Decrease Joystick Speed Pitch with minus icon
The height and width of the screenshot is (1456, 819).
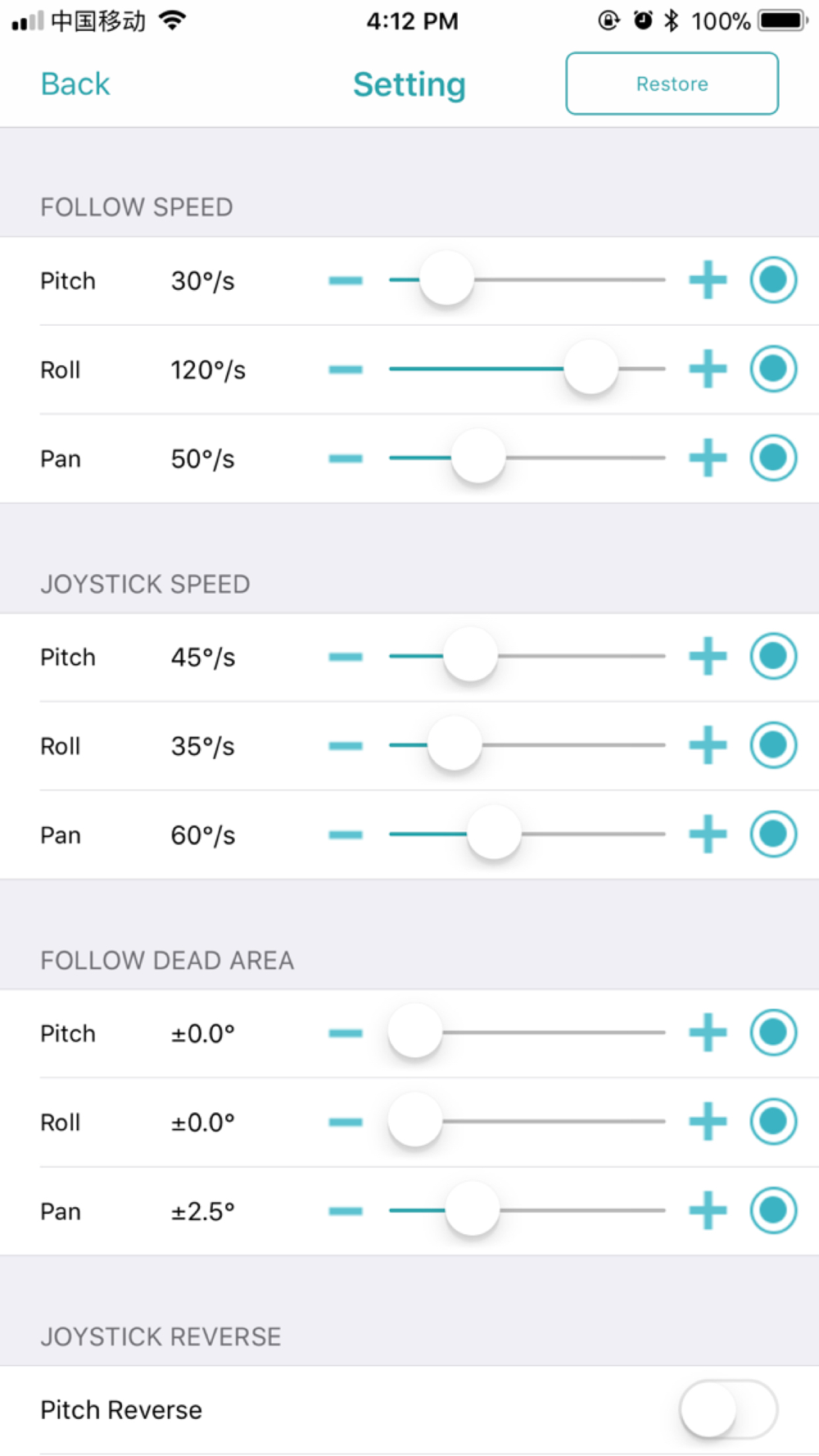pos(346,656)
